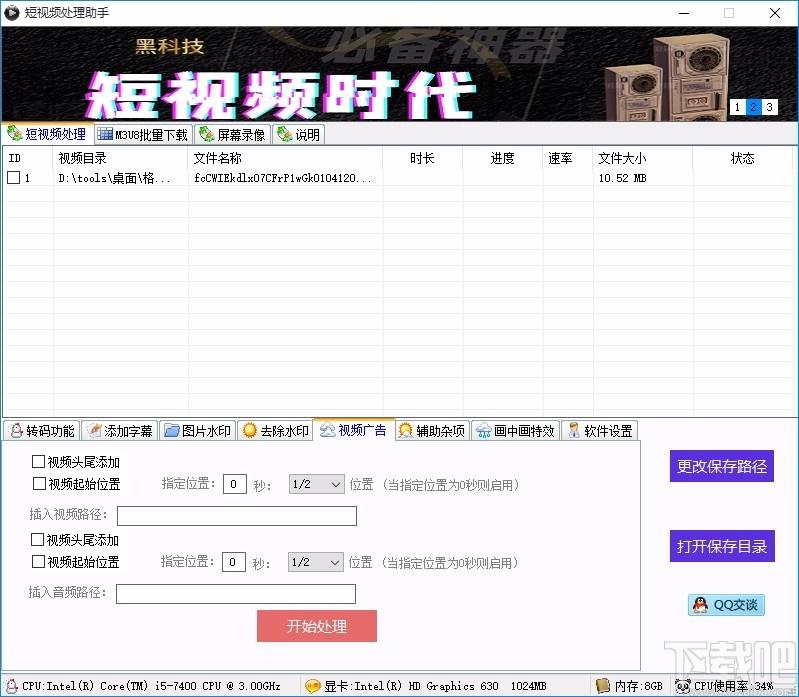This screenshot has width=799, height=697.
Task: Click the 更改保存路径 button
Action: (x=721, y=466)
